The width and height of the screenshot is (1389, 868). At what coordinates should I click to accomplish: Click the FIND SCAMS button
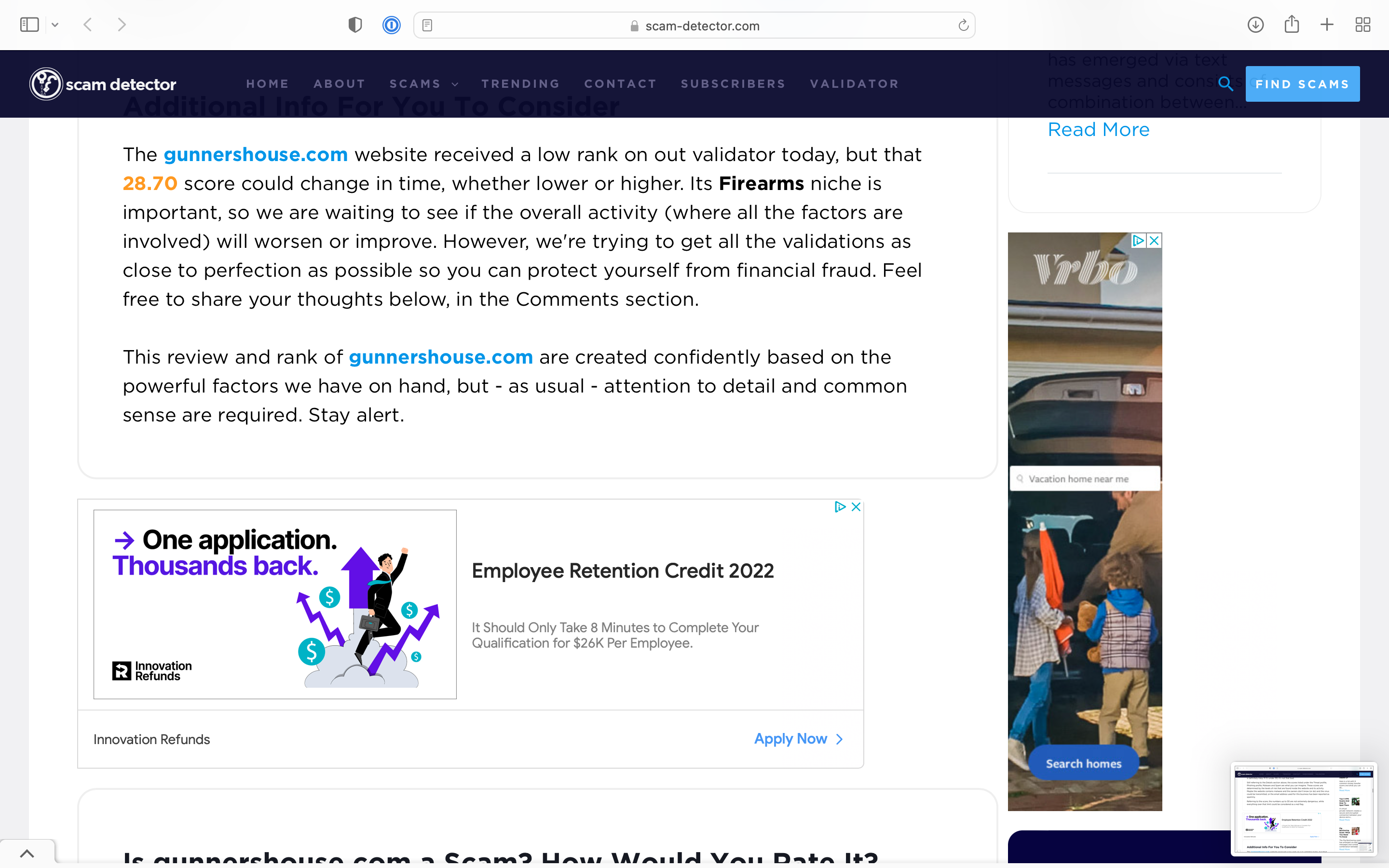[1302, 84]
